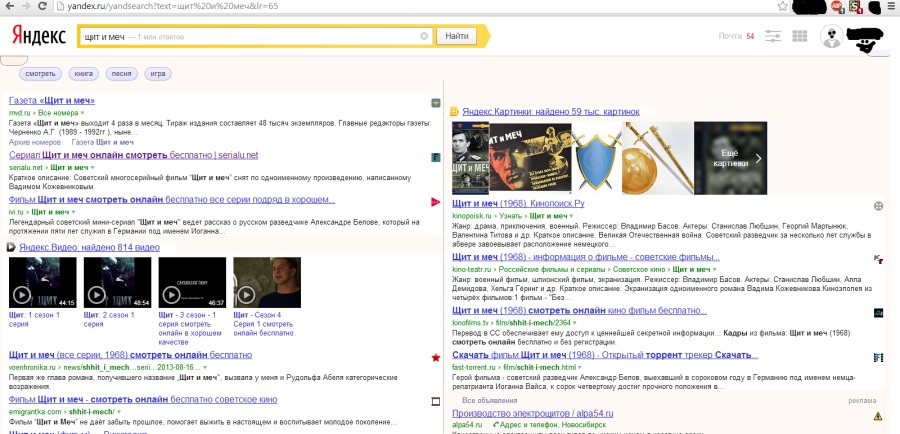This screenshot has width=900, height=434.
Task: Select the игра suggestion chip
Action: click(158, 74)
